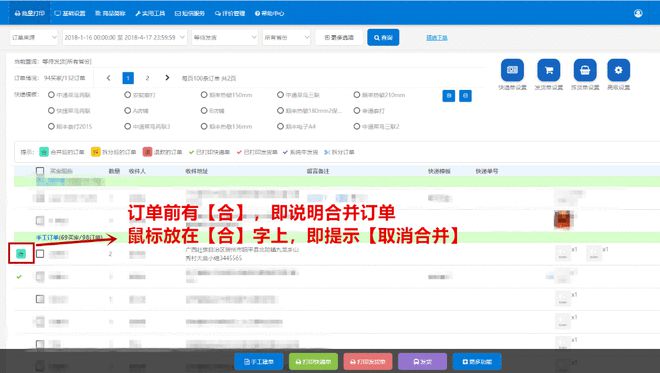Expand the 等待发货 status dropdown
The width and height of the screenshot is (660, 373).
pyautogui.click(x=224, y=37)
